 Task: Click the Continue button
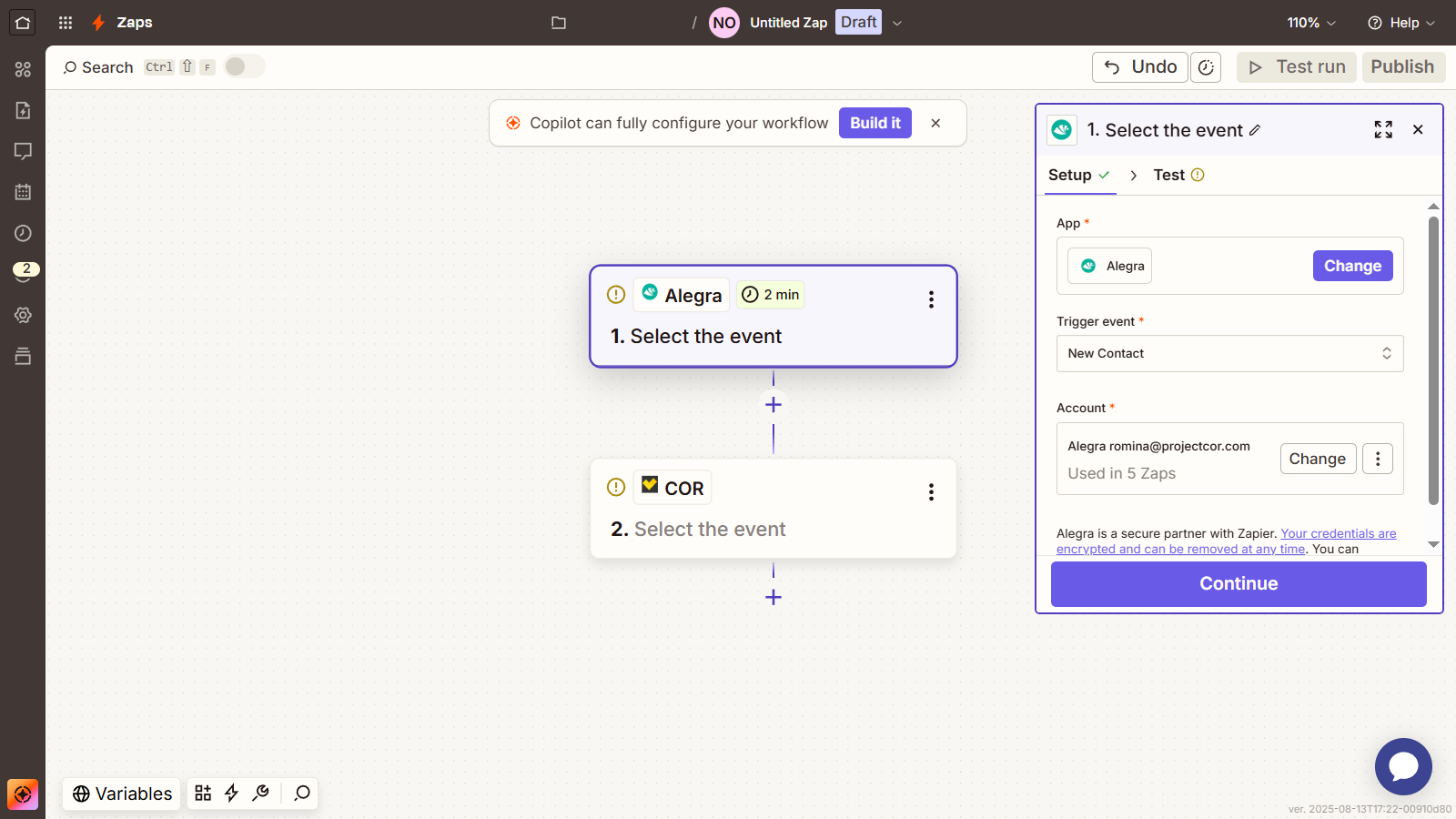(x=1239, y=584)
